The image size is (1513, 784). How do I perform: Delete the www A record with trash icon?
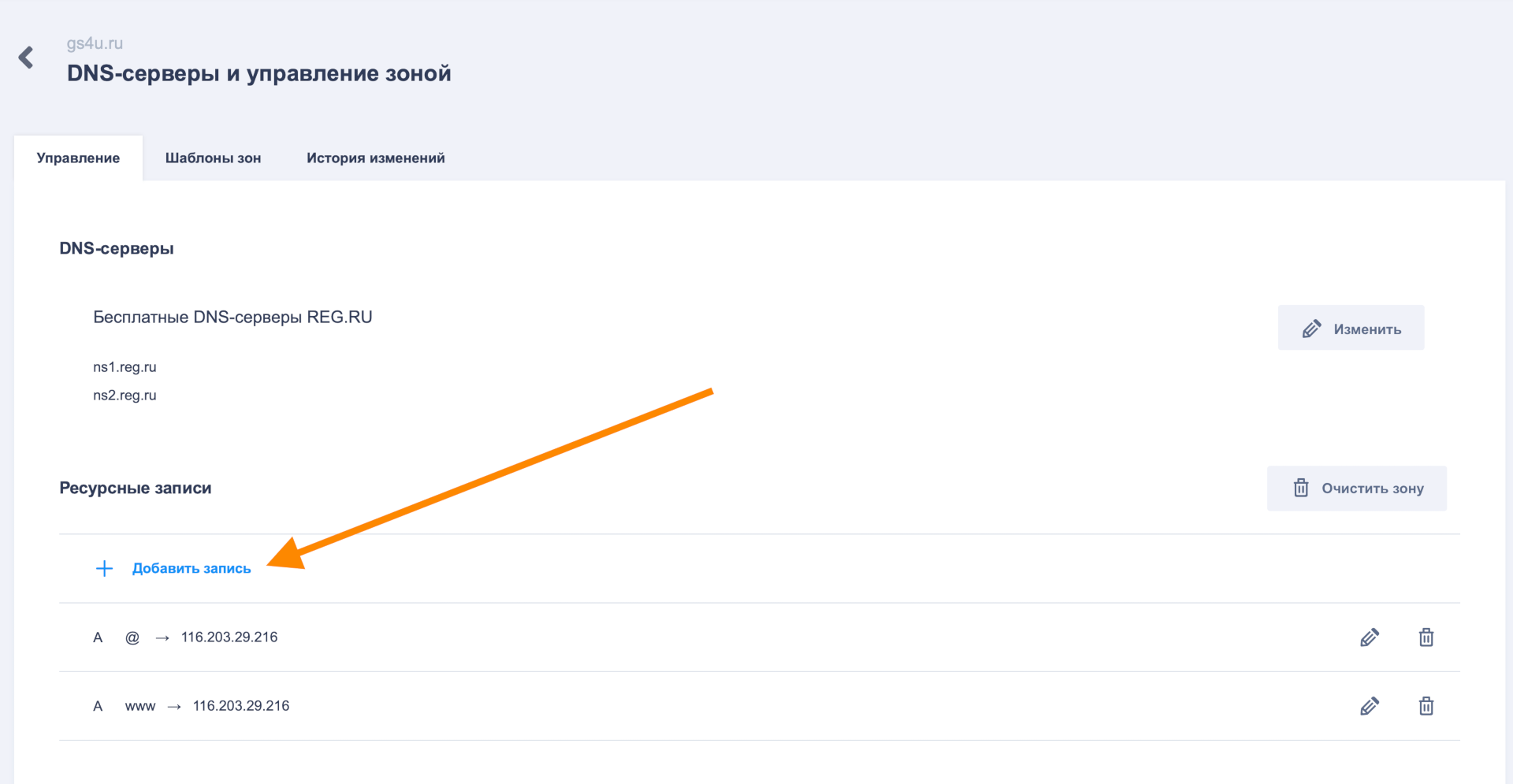pos(1426,706)
